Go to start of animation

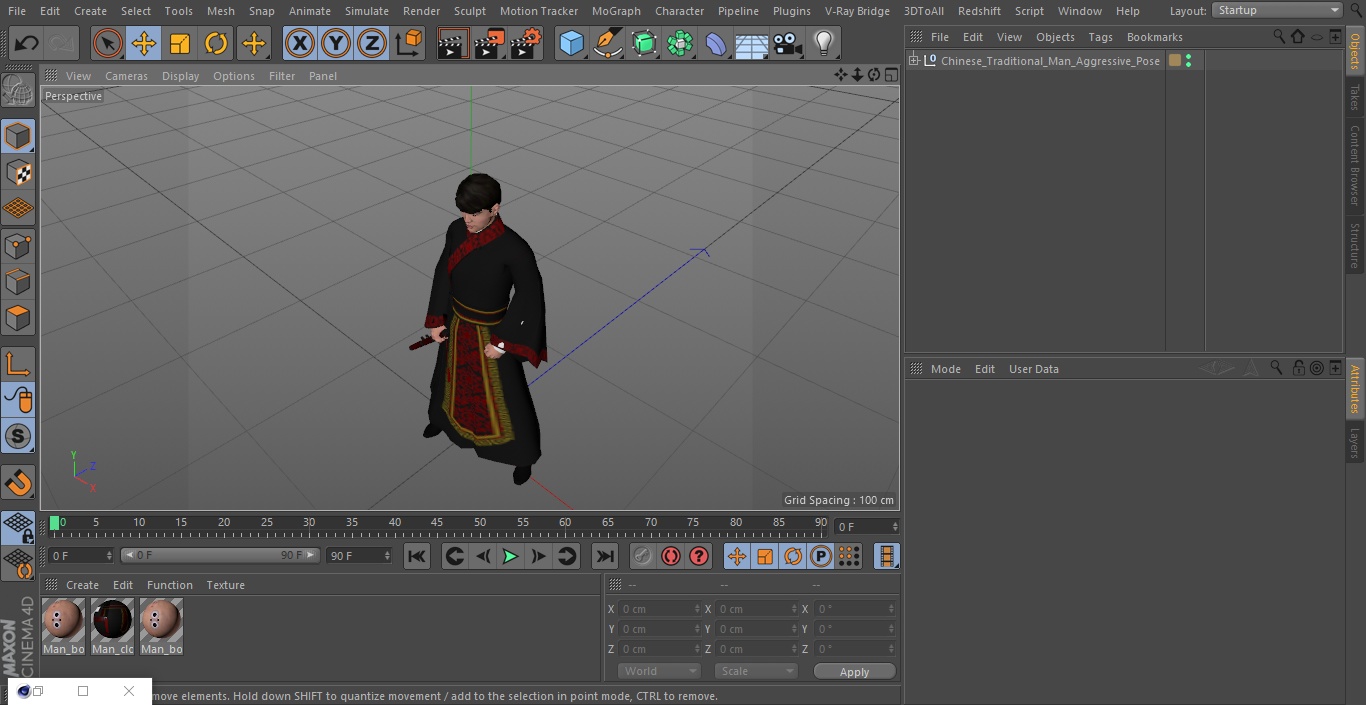[417, 556]
